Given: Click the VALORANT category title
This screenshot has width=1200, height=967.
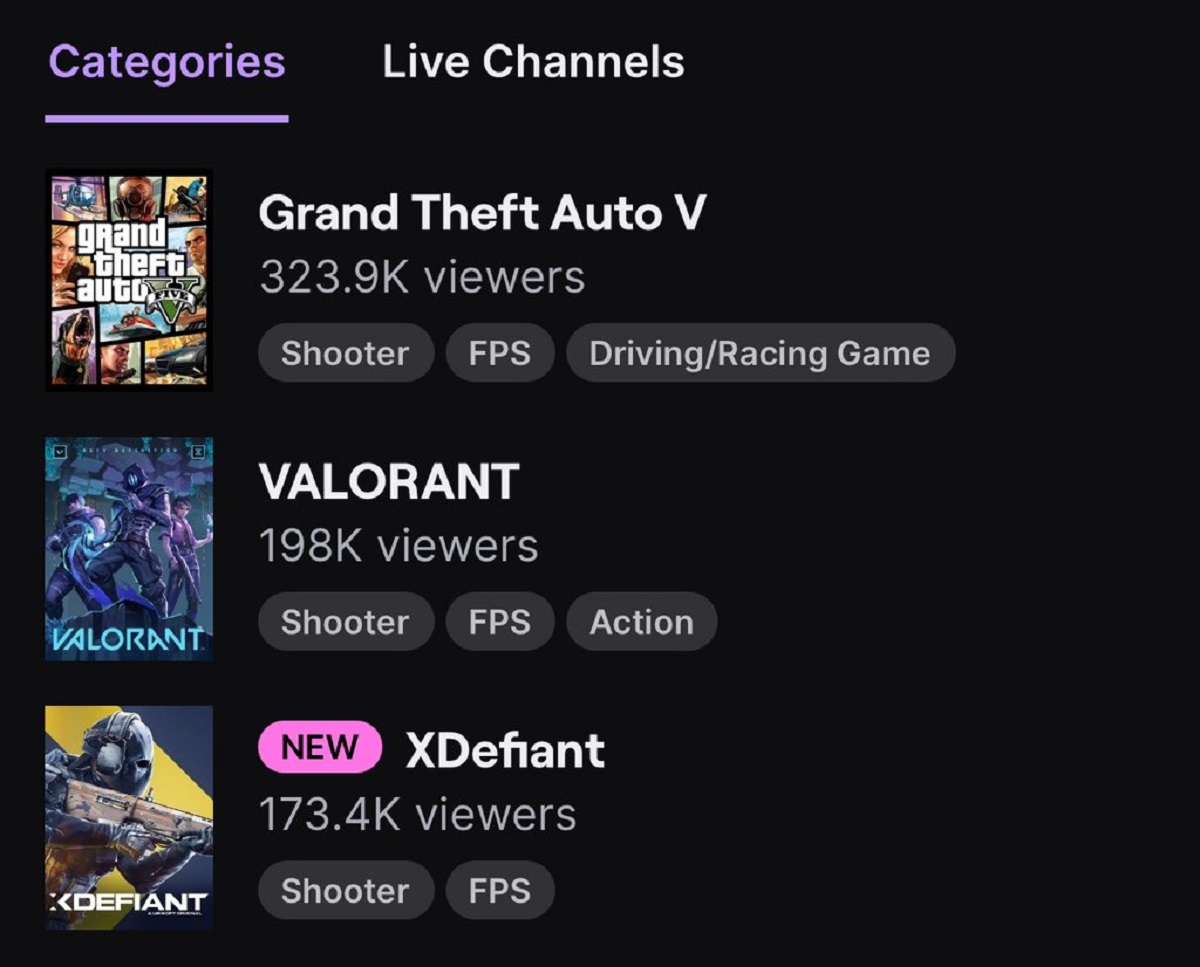Looking at the screenshot, I should (389, 482).
